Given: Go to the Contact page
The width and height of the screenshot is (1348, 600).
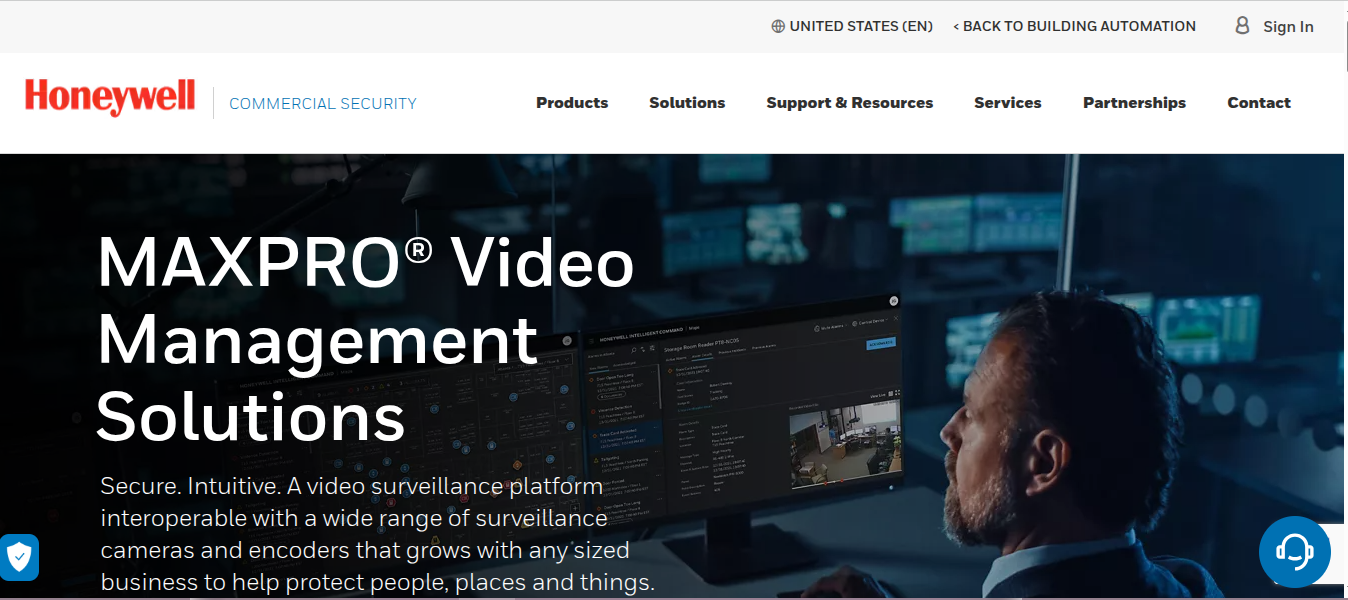Looking at the screenshot, I should (1259, 103).
